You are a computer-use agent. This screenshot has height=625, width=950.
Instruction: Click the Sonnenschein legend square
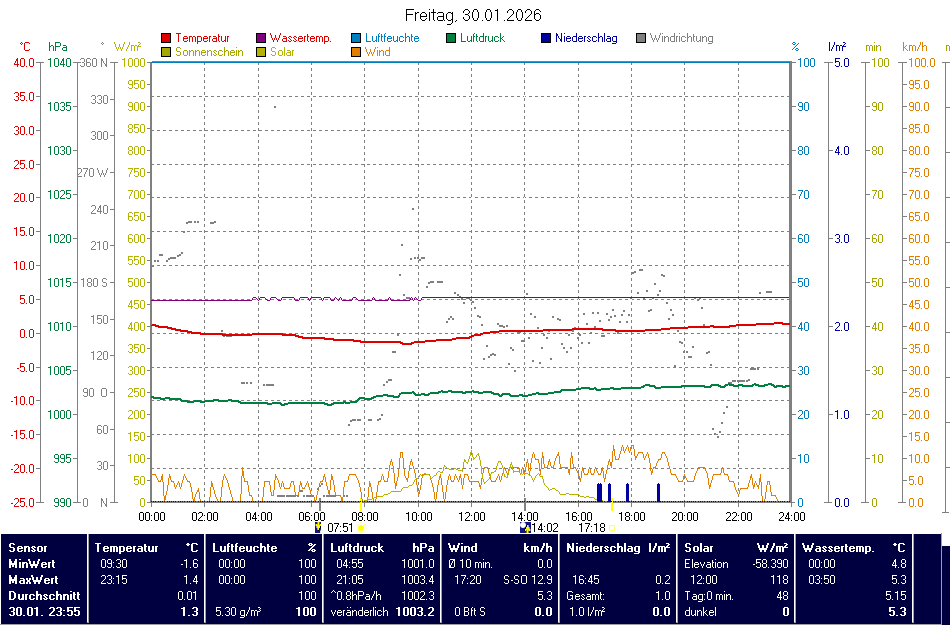(x=166, y=52)
